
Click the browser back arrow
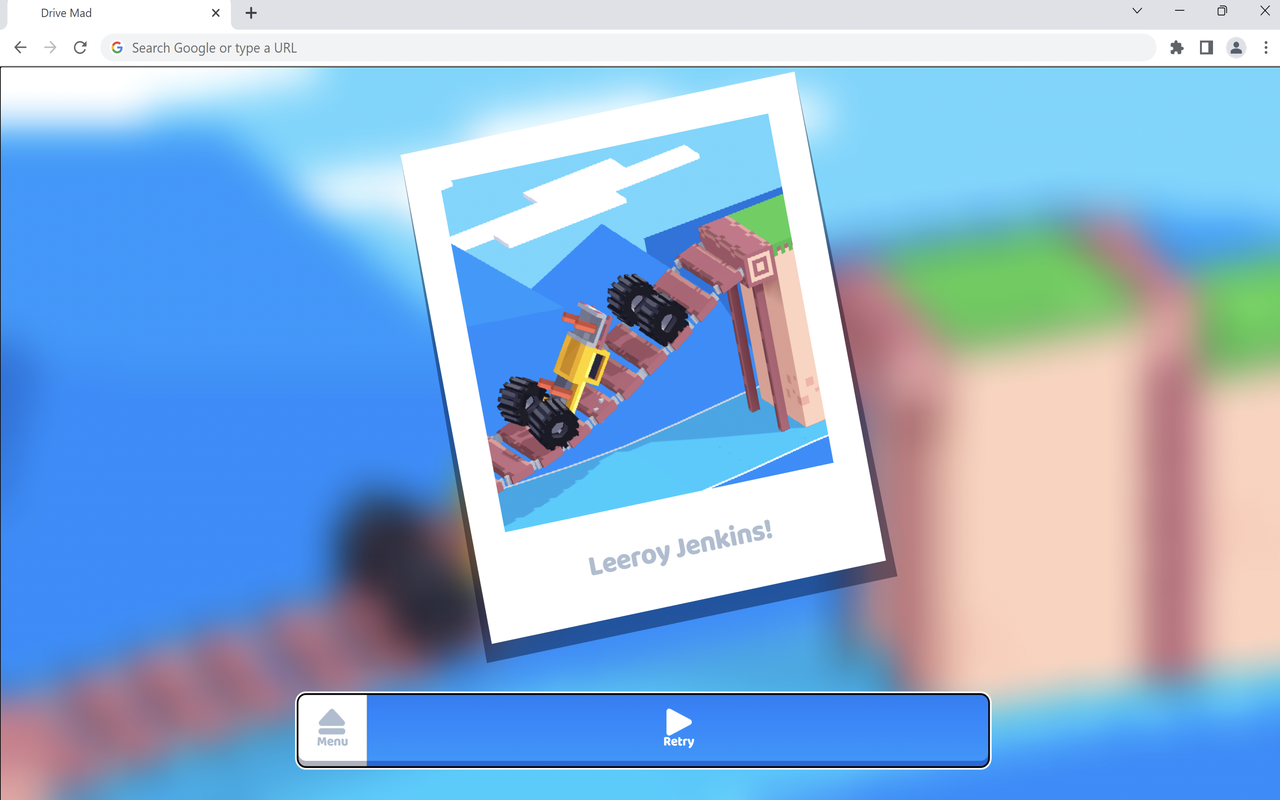point(20,47)
